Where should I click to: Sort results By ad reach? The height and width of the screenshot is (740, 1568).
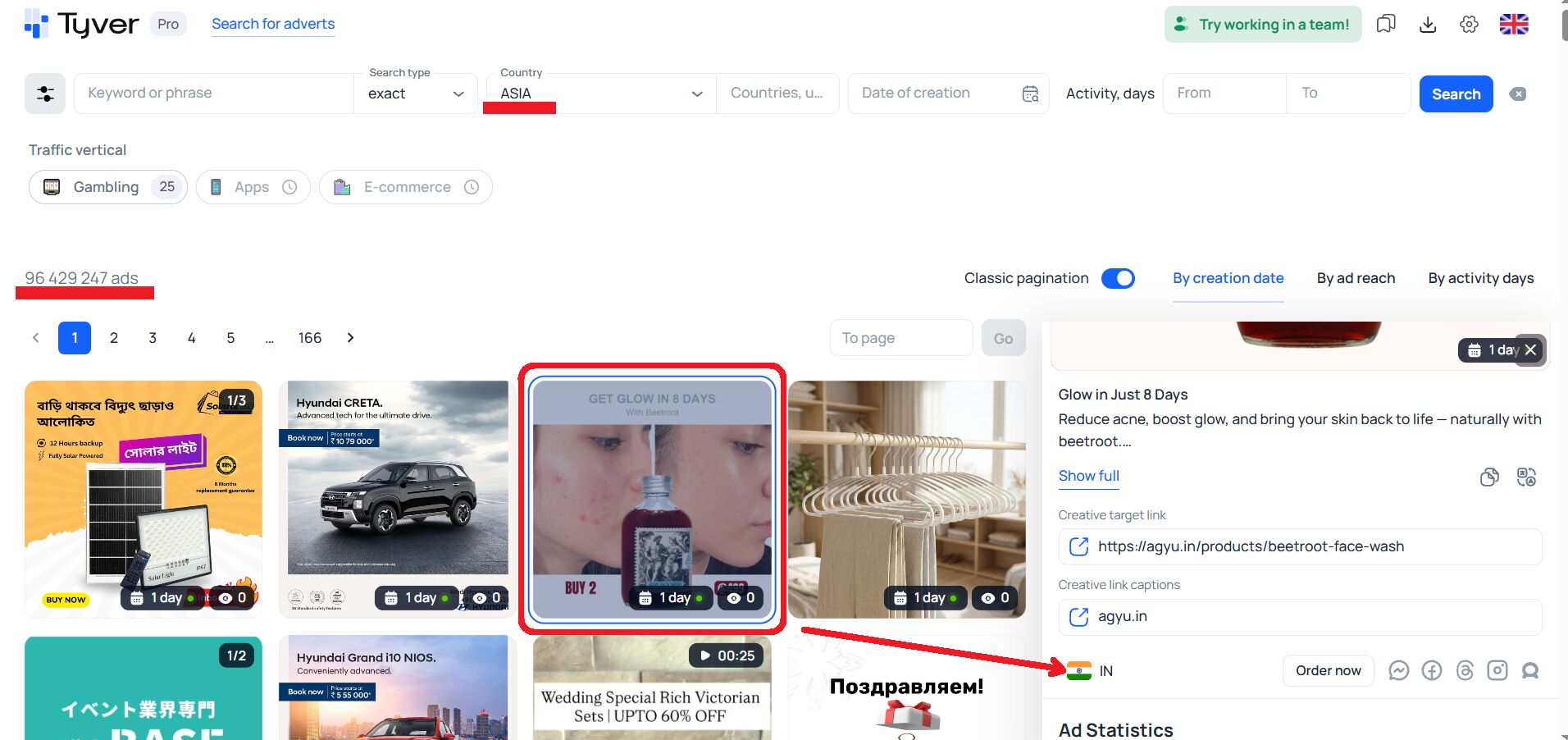pos(1356,278)
